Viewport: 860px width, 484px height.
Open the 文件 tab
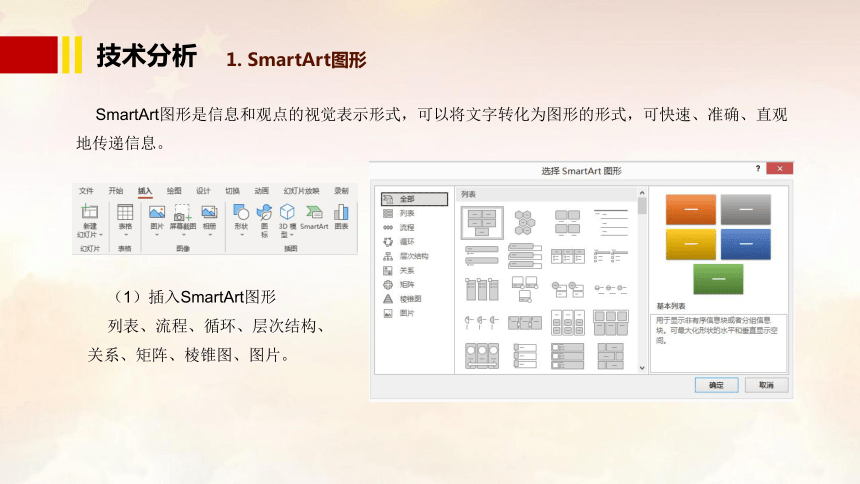(86, 190)
